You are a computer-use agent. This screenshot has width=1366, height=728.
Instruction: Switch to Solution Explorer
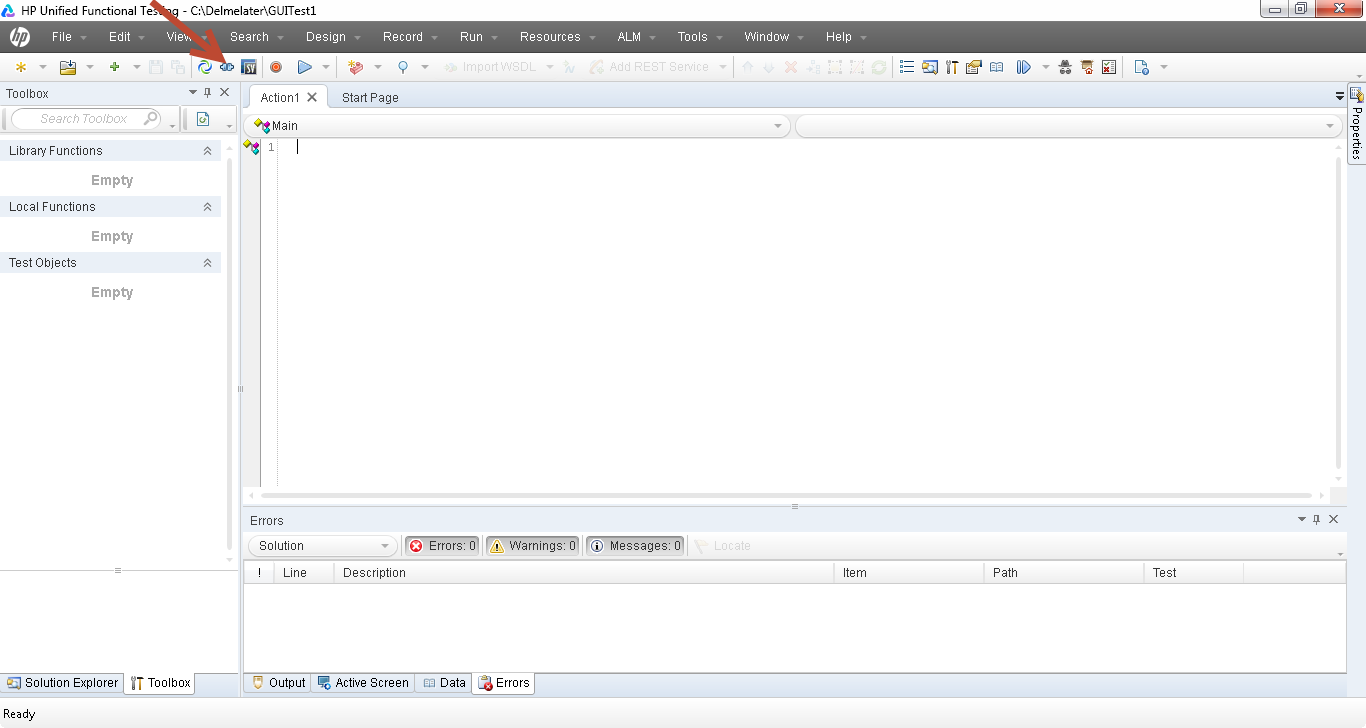tap(62, 682)
